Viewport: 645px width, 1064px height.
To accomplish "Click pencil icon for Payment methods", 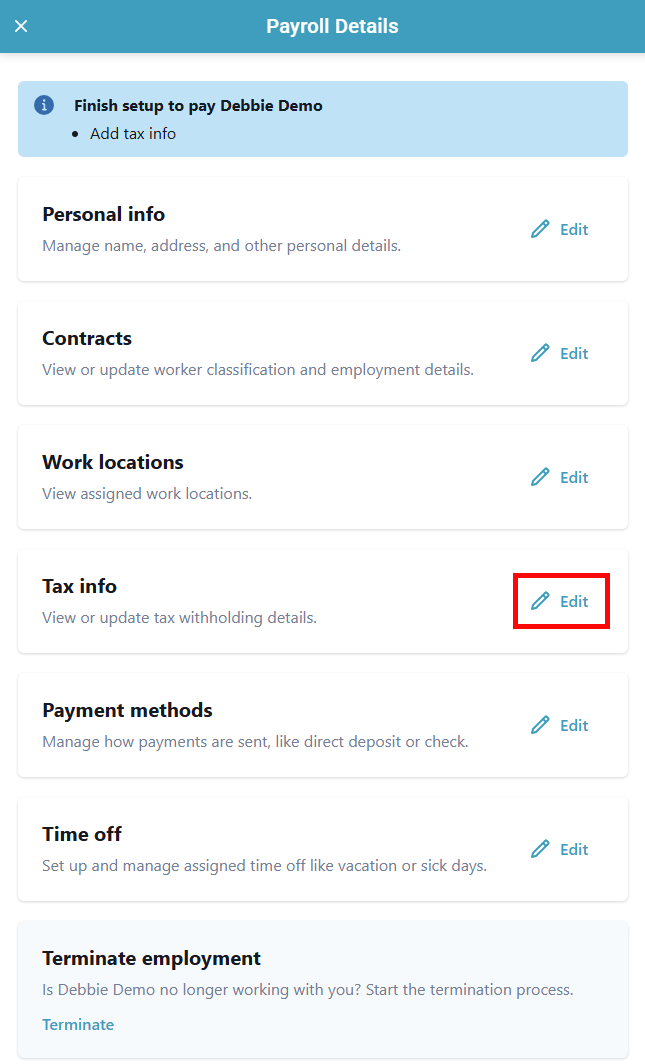I will 541,725.
